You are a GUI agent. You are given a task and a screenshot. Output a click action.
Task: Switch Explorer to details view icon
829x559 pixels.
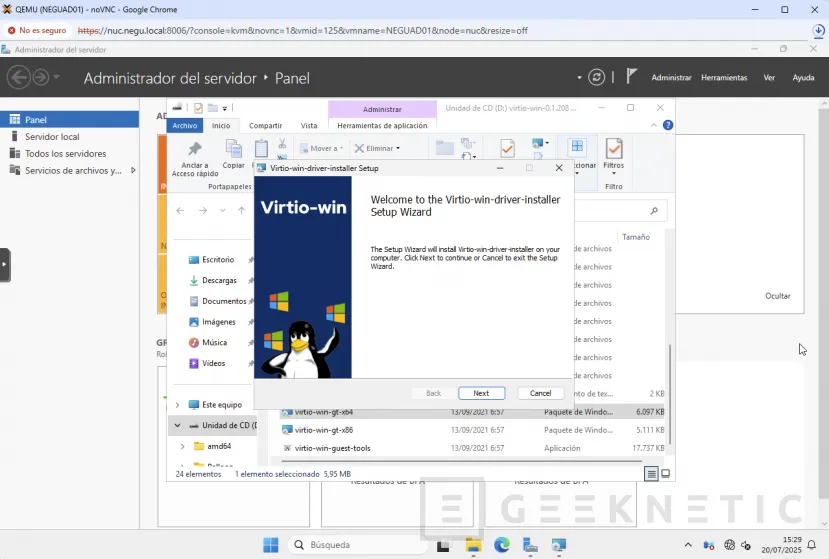pyautogui.click(x=651, y=474)
